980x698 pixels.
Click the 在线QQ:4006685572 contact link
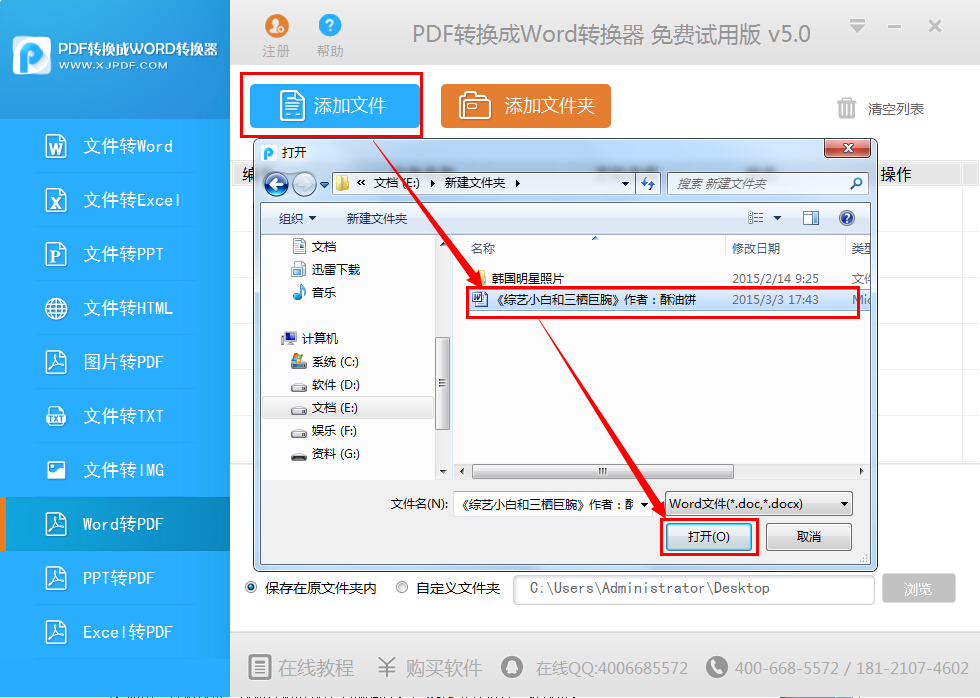coord(594,668)
